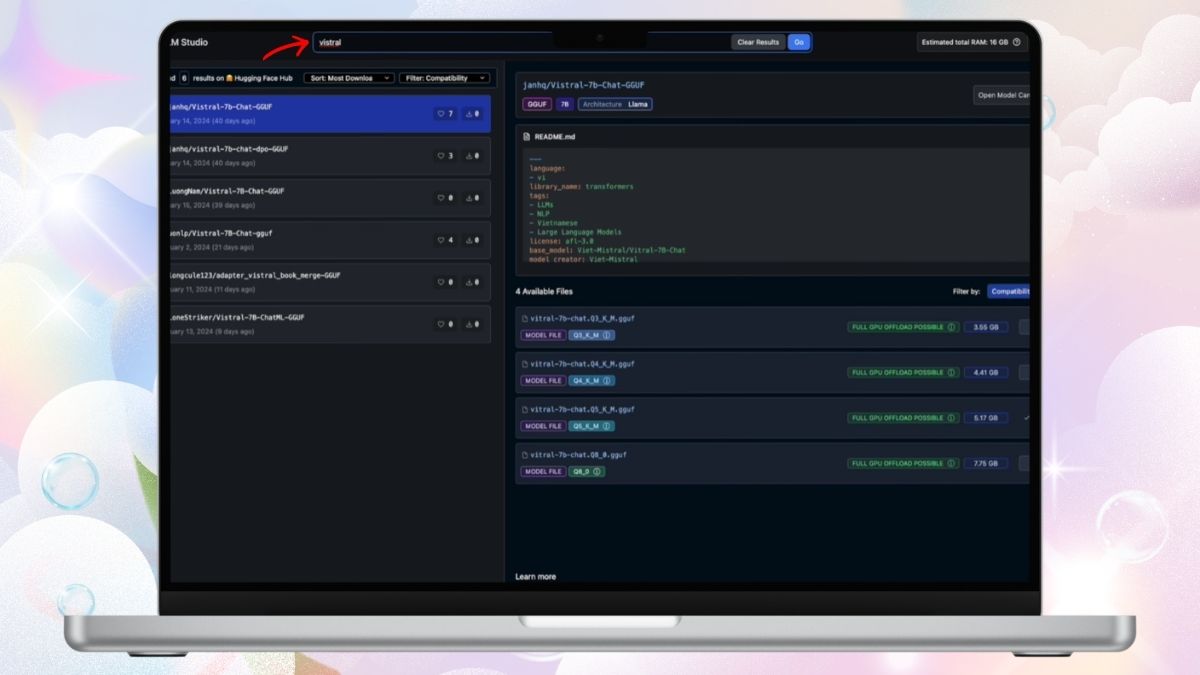
Task: Select the Vistral-7b-Chat-GGUF result from janhq
Action: click(x=330, y=113)
